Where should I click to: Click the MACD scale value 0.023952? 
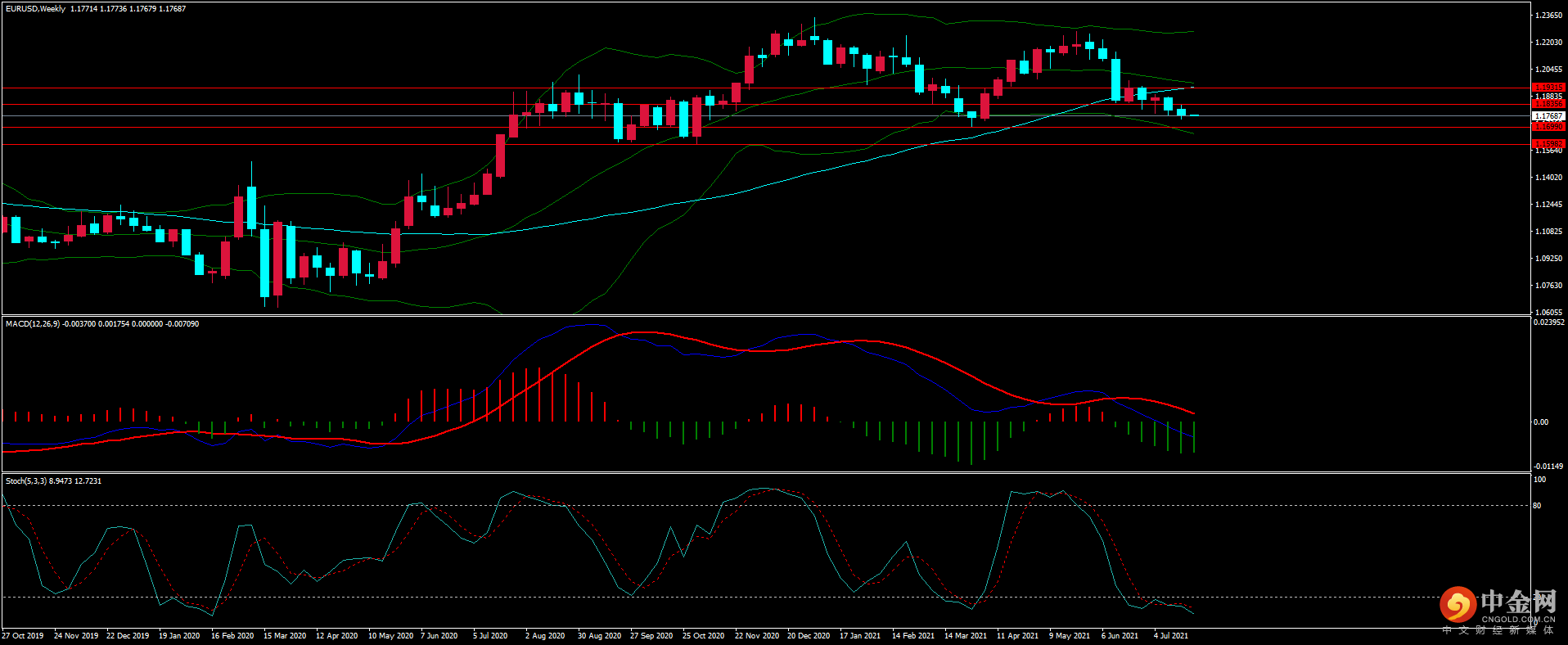[x=1548, y=322]
